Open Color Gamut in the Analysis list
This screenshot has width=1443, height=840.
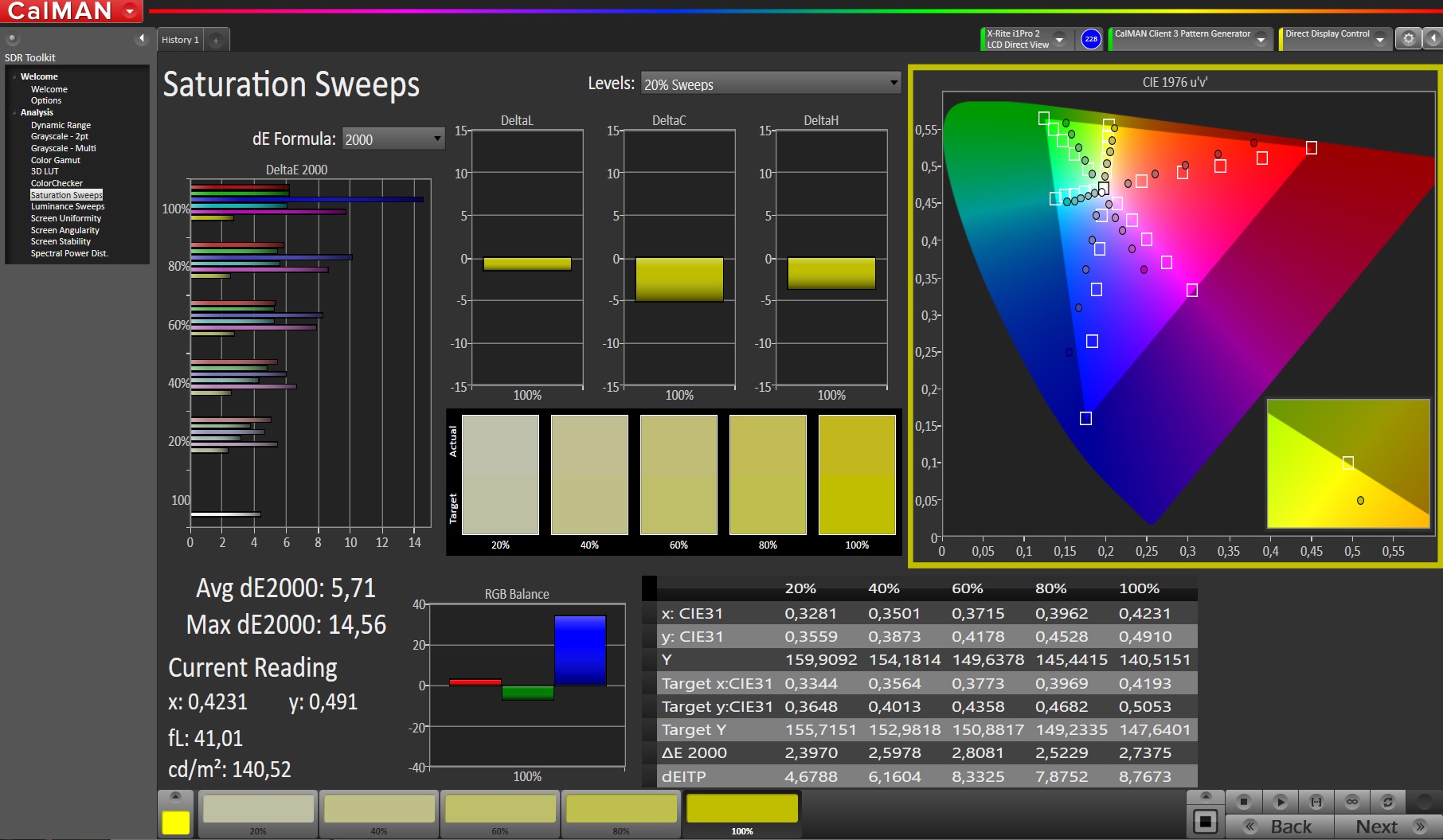pyautogui.click(x=55, y=160)
